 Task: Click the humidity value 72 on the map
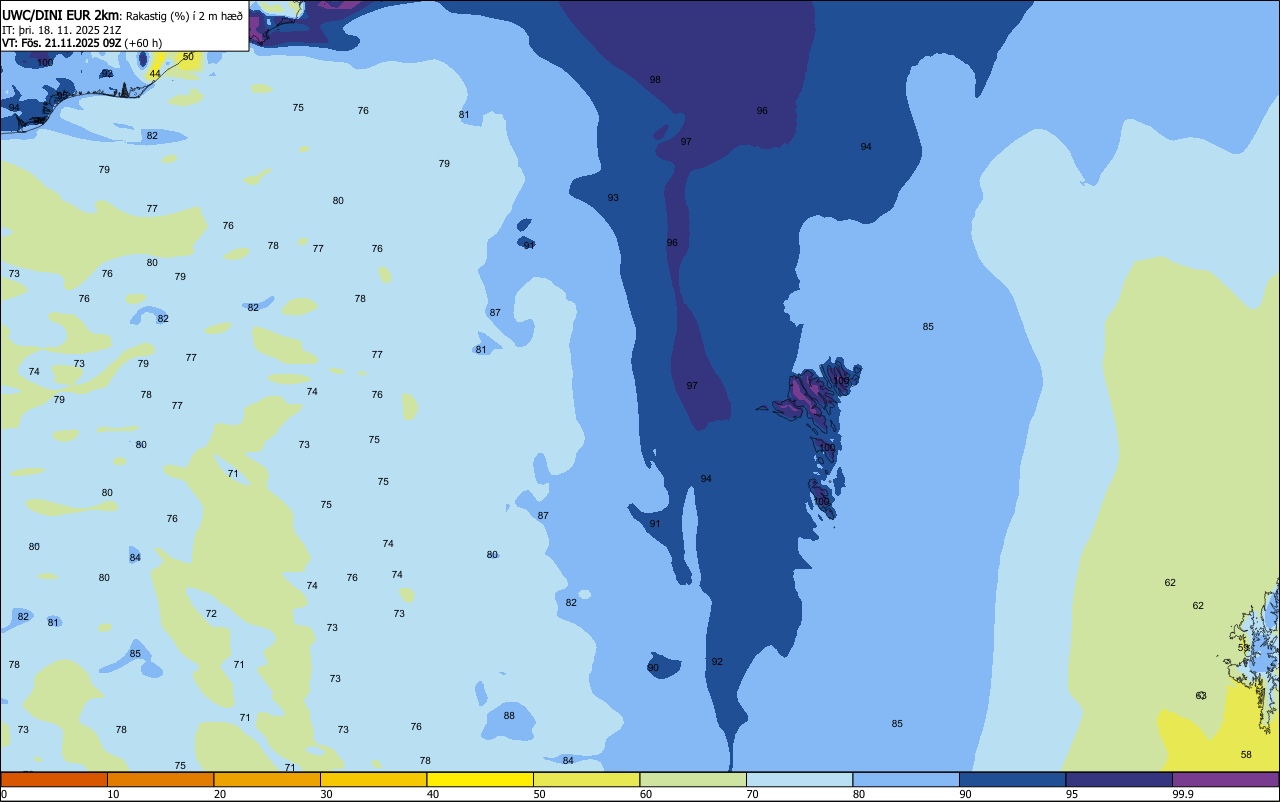[211, 614]
